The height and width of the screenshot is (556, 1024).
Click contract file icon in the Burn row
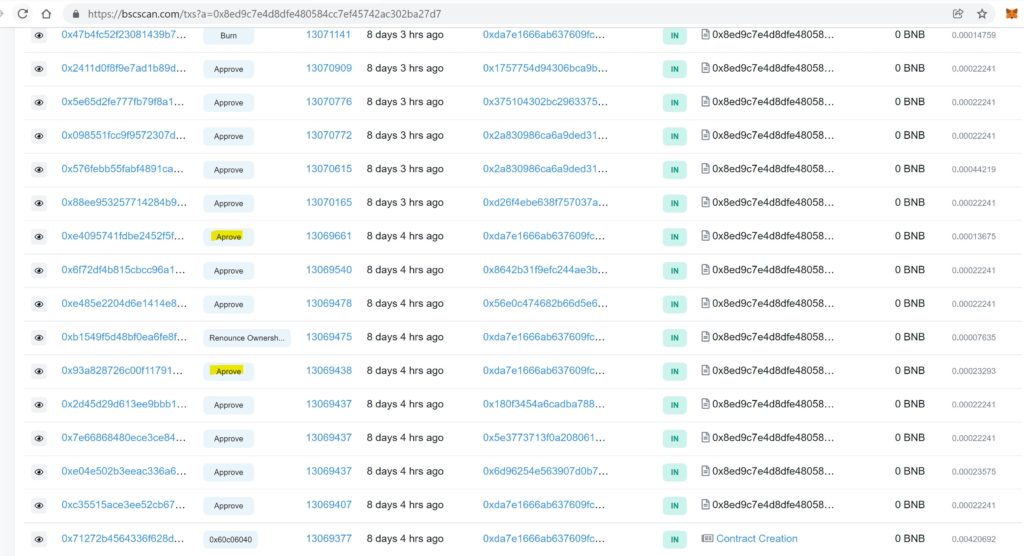point(705,35)
